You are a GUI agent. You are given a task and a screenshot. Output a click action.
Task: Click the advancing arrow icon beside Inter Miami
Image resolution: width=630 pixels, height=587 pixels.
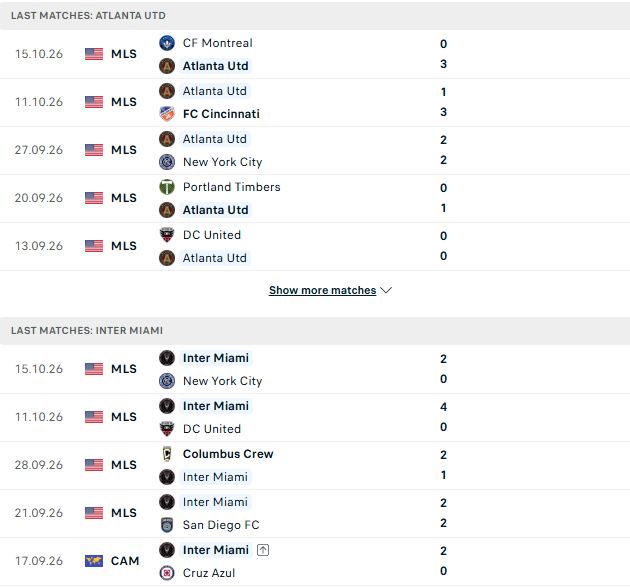pyautogui.click(x=263, y=550)
